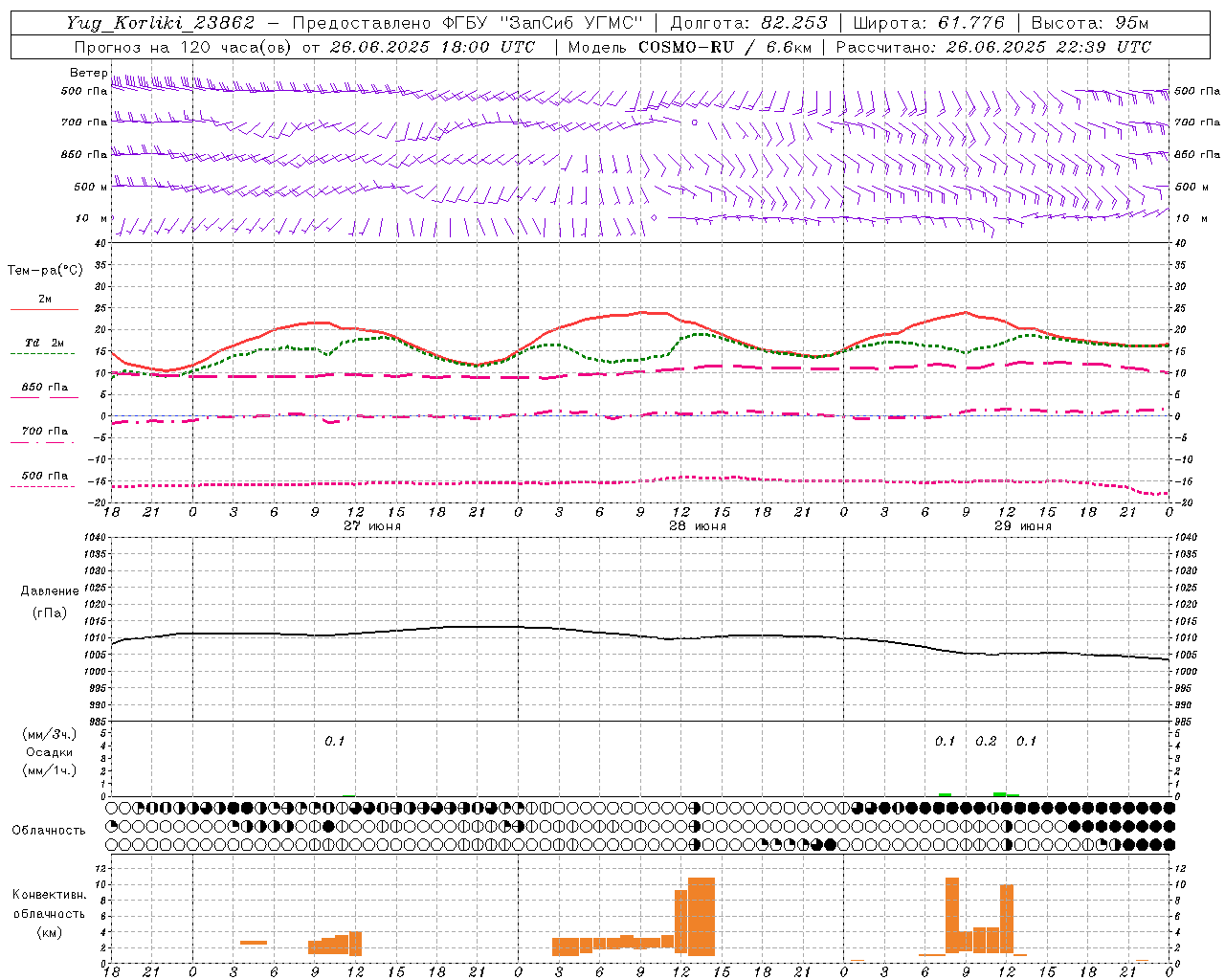Click the Давление axis title
This screenshot has height=980, width=1225.
coord(50,591)
